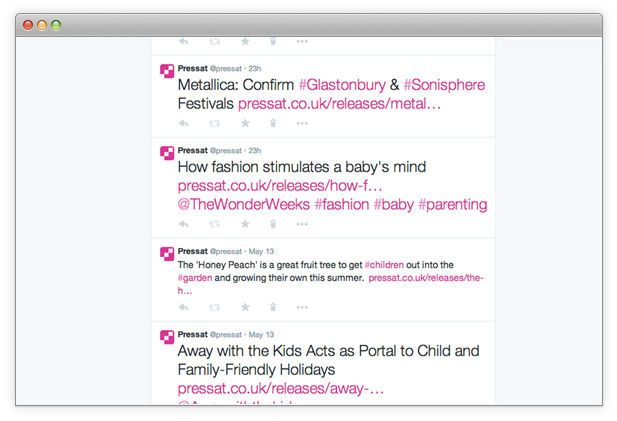Open the #fashion hashtag
Viewport: 617px width, 421px height.
pos(342,205)
